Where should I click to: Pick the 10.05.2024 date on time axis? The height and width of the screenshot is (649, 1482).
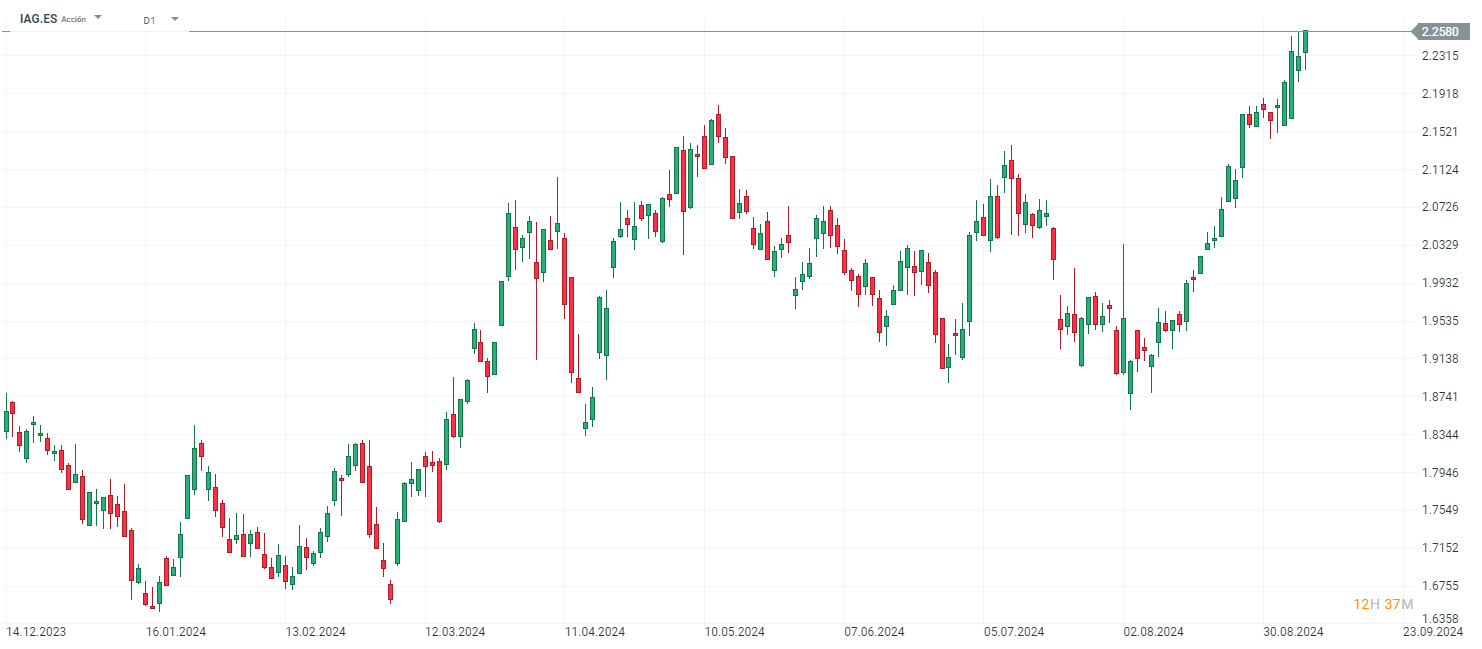(x=735, y=632)
